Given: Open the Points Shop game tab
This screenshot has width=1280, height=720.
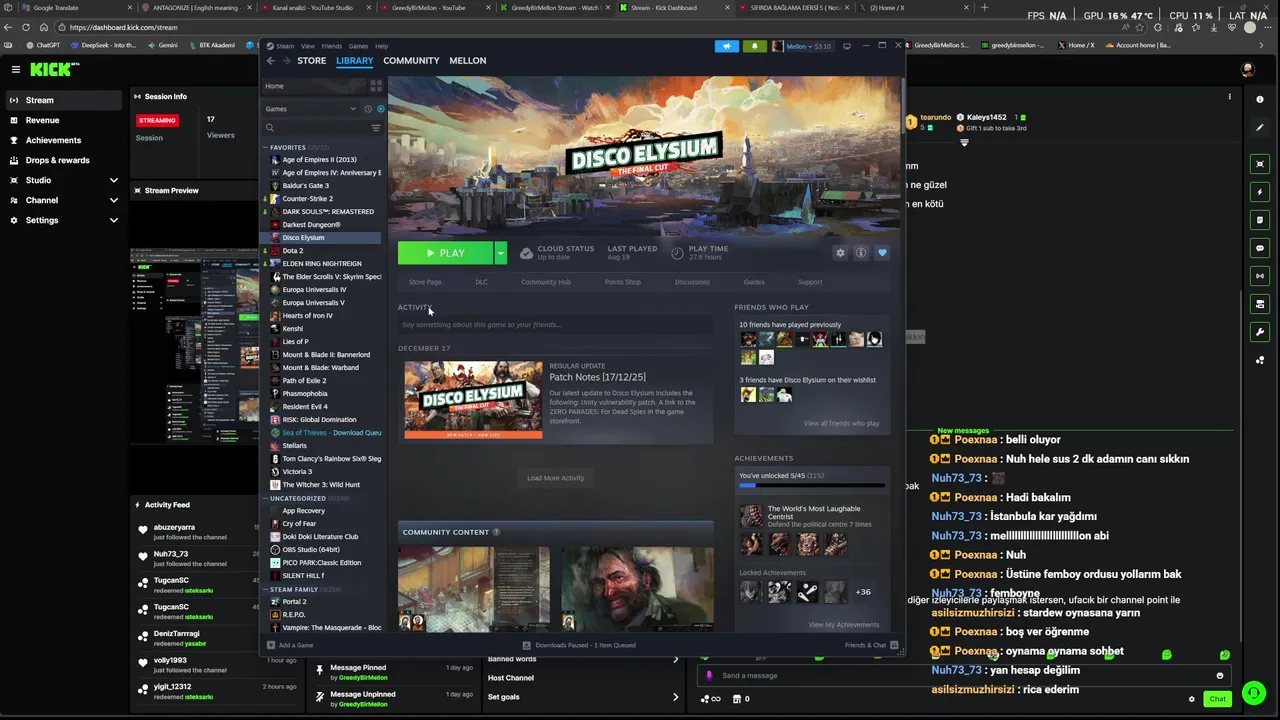Looking at the screenshot, I should click(623, 282).
